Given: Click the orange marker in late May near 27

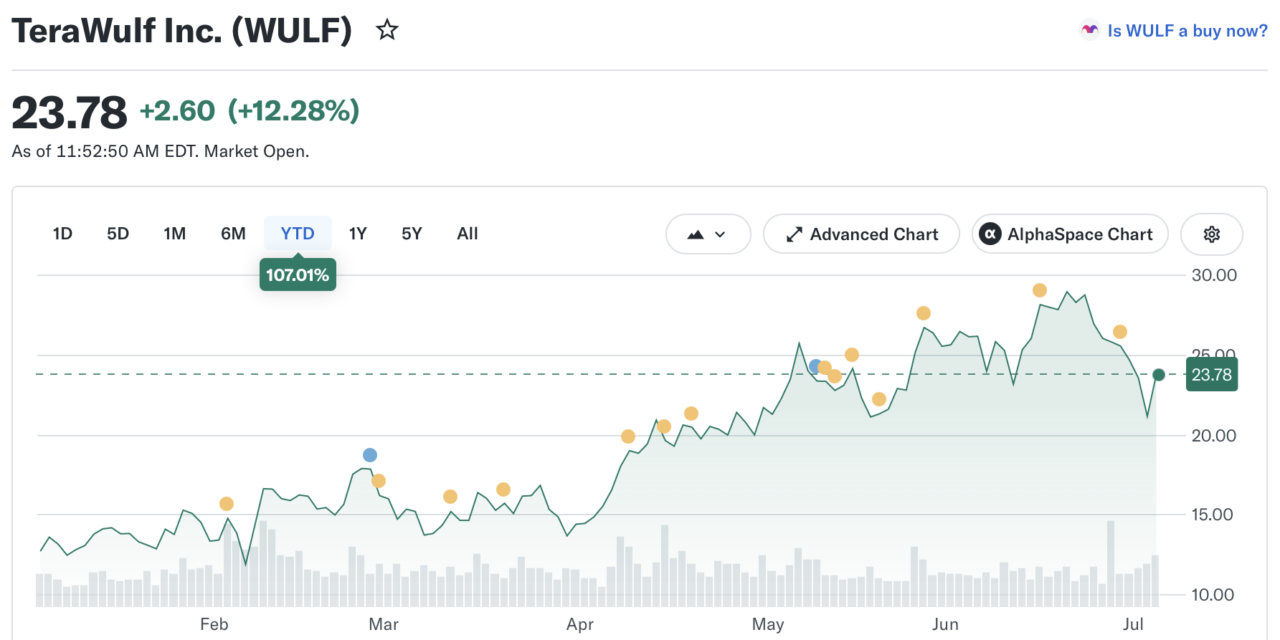Looking at the screenshot, I should coord(923,313).
